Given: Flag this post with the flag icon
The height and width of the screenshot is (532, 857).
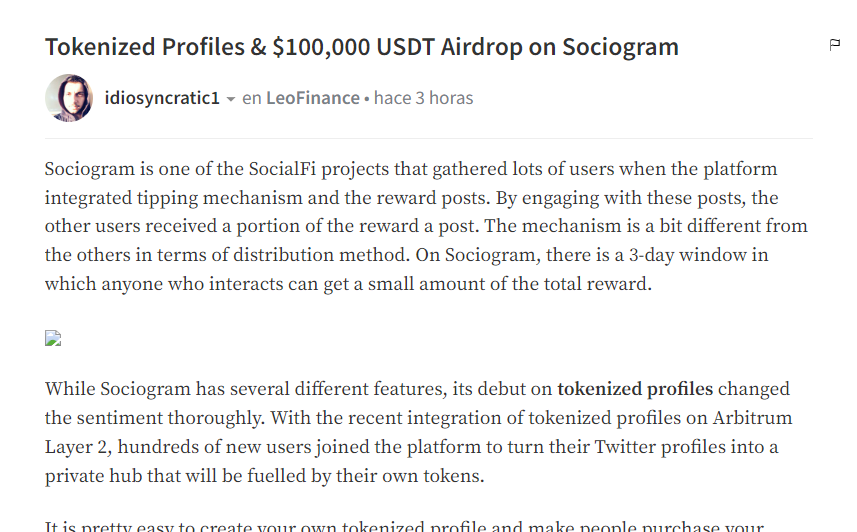Looking at the screenshot, I should (834, 45).
